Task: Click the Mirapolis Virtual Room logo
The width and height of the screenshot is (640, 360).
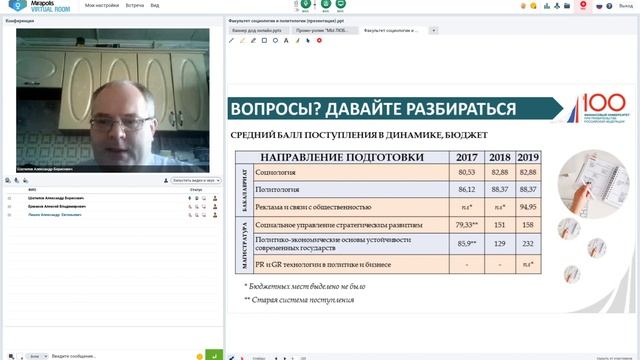Action: (x=39, y=6)
